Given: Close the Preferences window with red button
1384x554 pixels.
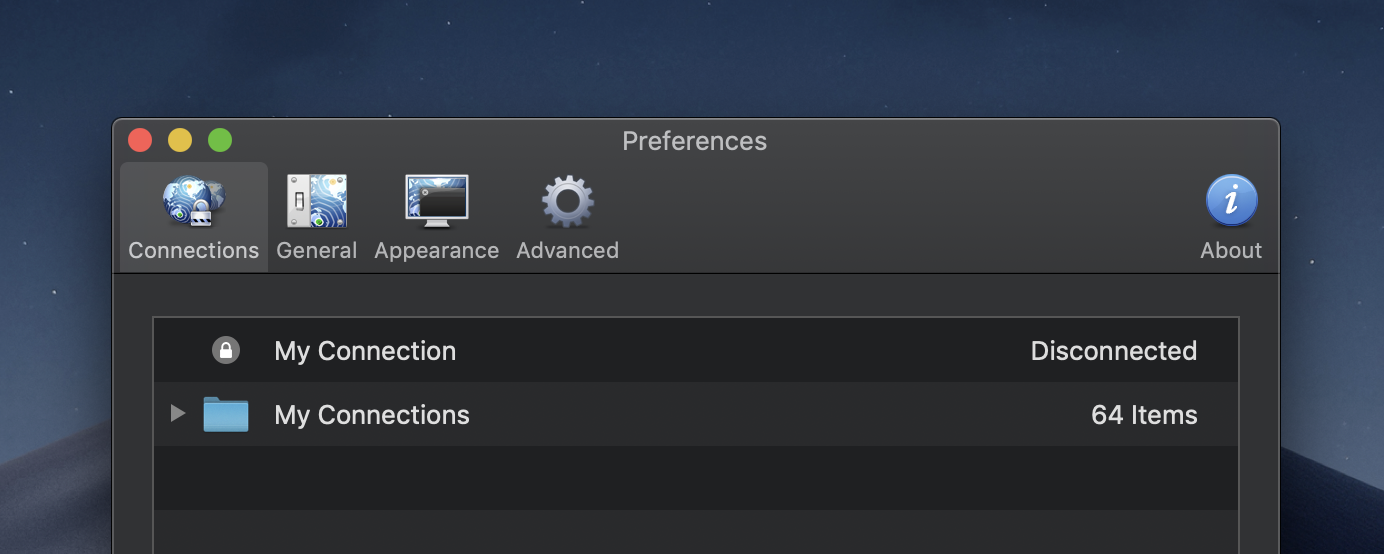Looking at the screenshot, I should pyautogui.click(x=140, y=141).
